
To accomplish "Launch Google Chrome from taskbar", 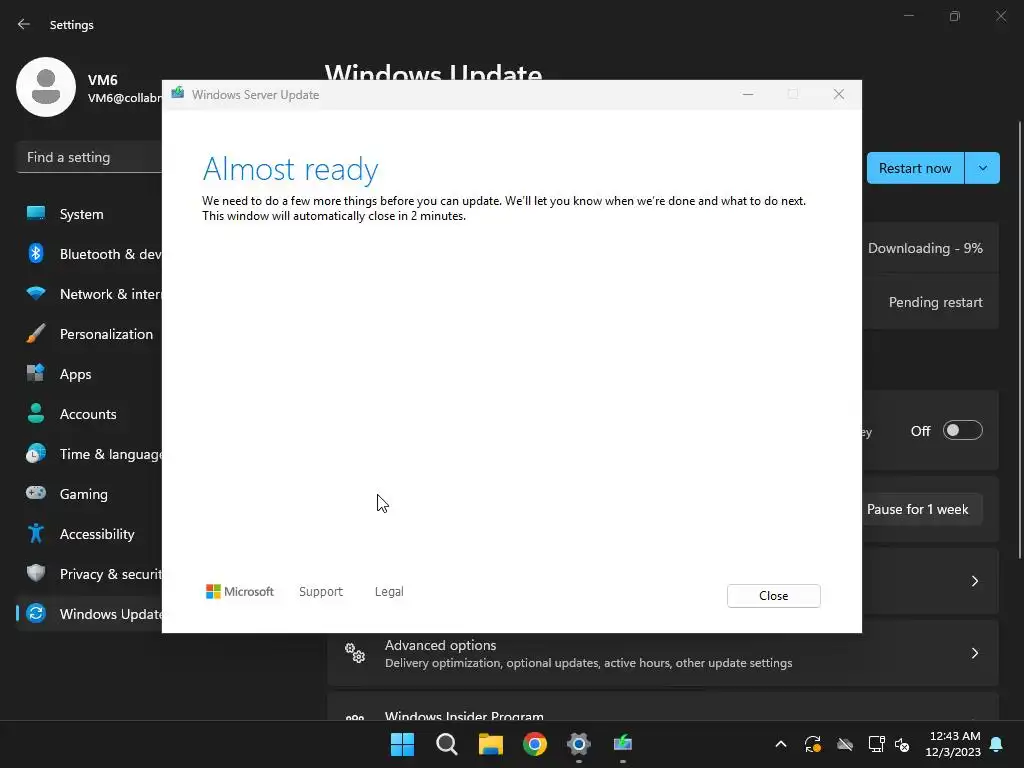I will (x=535, y=744).
